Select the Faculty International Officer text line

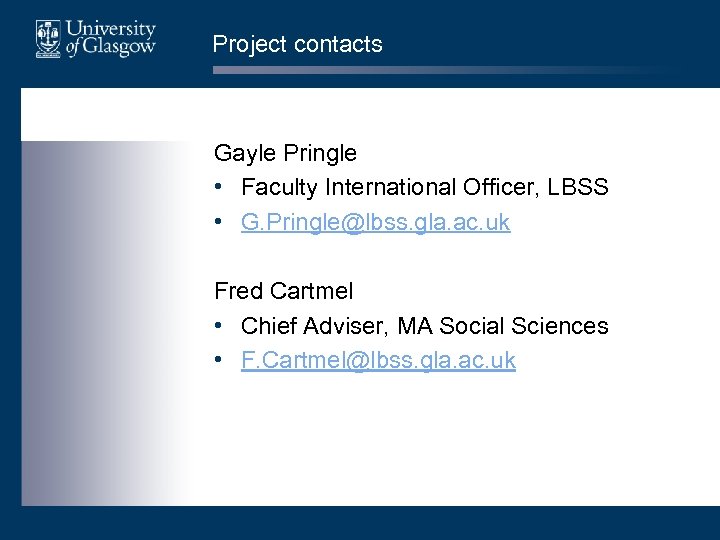coord(424,187)
